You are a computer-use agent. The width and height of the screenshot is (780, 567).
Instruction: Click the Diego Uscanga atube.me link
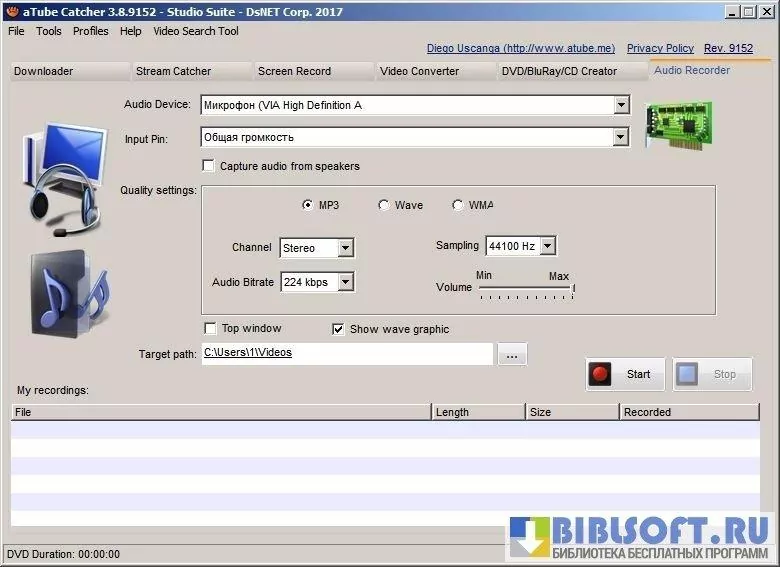pos(520,48)
